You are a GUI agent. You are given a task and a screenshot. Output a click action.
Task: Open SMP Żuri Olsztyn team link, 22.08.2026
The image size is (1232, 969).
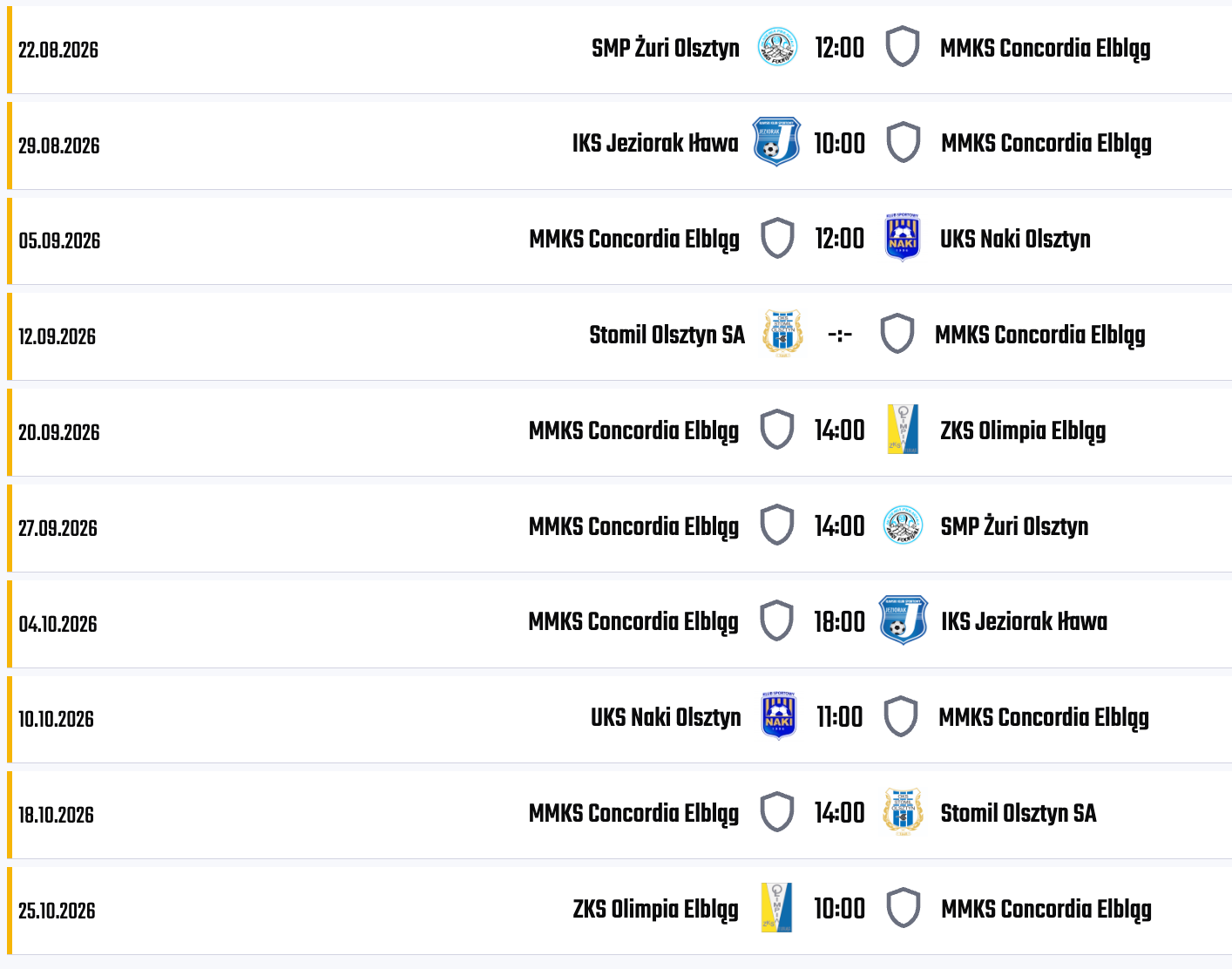pyautogui.click(x=666, y=48)
